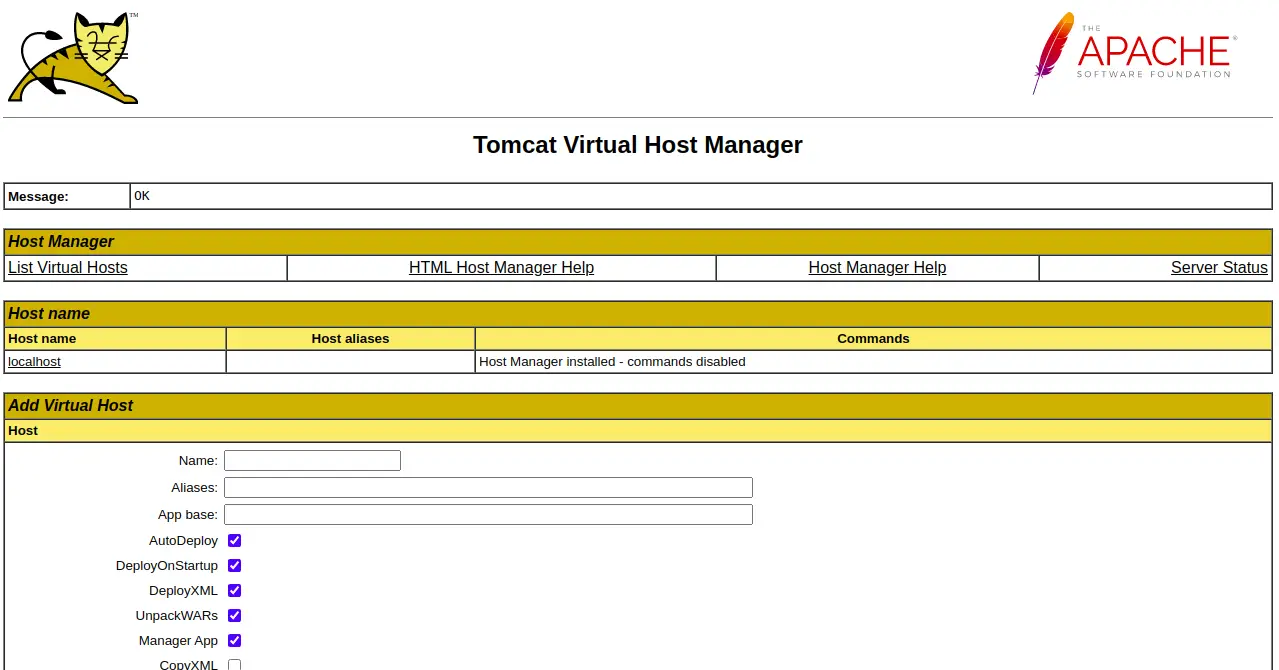
Task: Click the 'Add Virtual Host' section header
Action: [638, 406]
